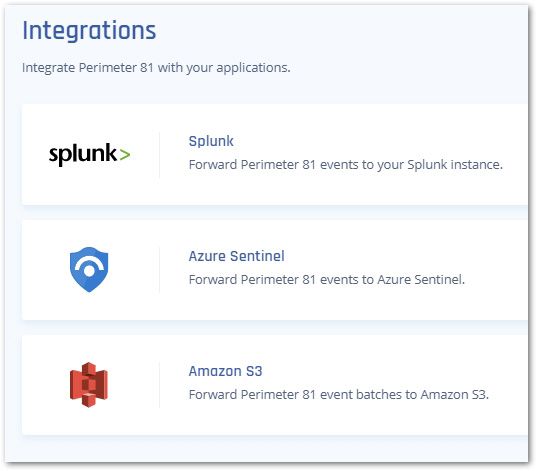Click the green chevron in Splunk logo
Image resolution: width=537 pixels, height=471 pixels.
[125, 154]
